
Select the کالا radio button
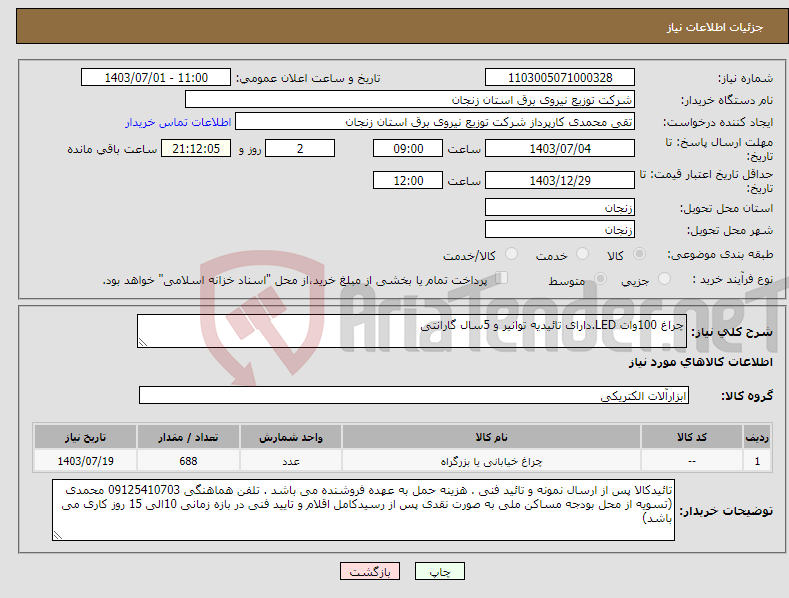coord(639,254)
